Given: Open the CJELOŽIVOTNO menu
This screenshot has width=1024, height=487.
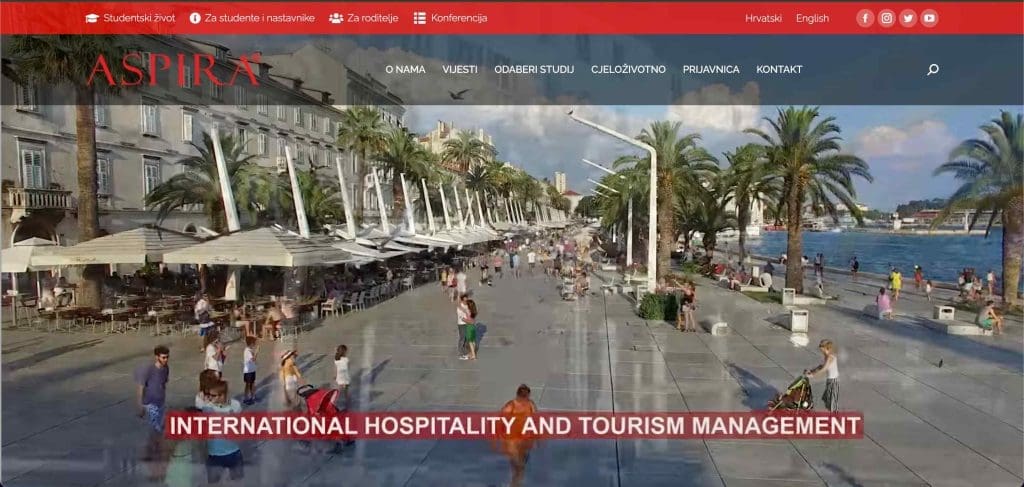Looking at the screenshot, I should point(628,69).
